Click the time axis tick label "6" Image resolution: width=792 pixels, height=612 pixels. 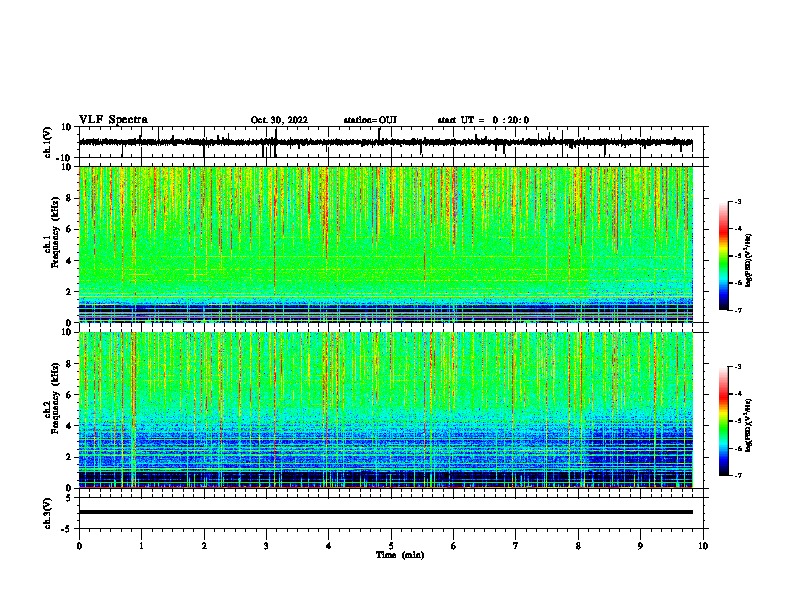454,546
